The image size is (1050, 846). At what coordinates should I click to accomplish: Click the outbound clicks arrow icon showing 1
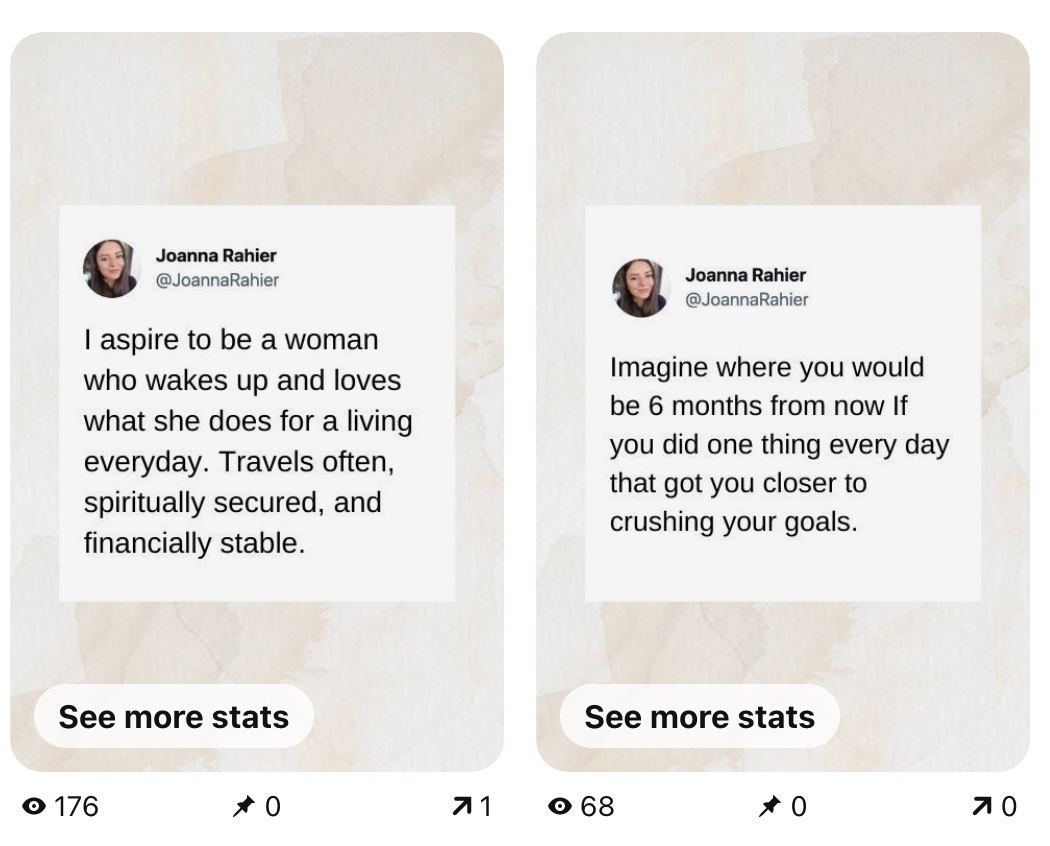pos(461,806)
